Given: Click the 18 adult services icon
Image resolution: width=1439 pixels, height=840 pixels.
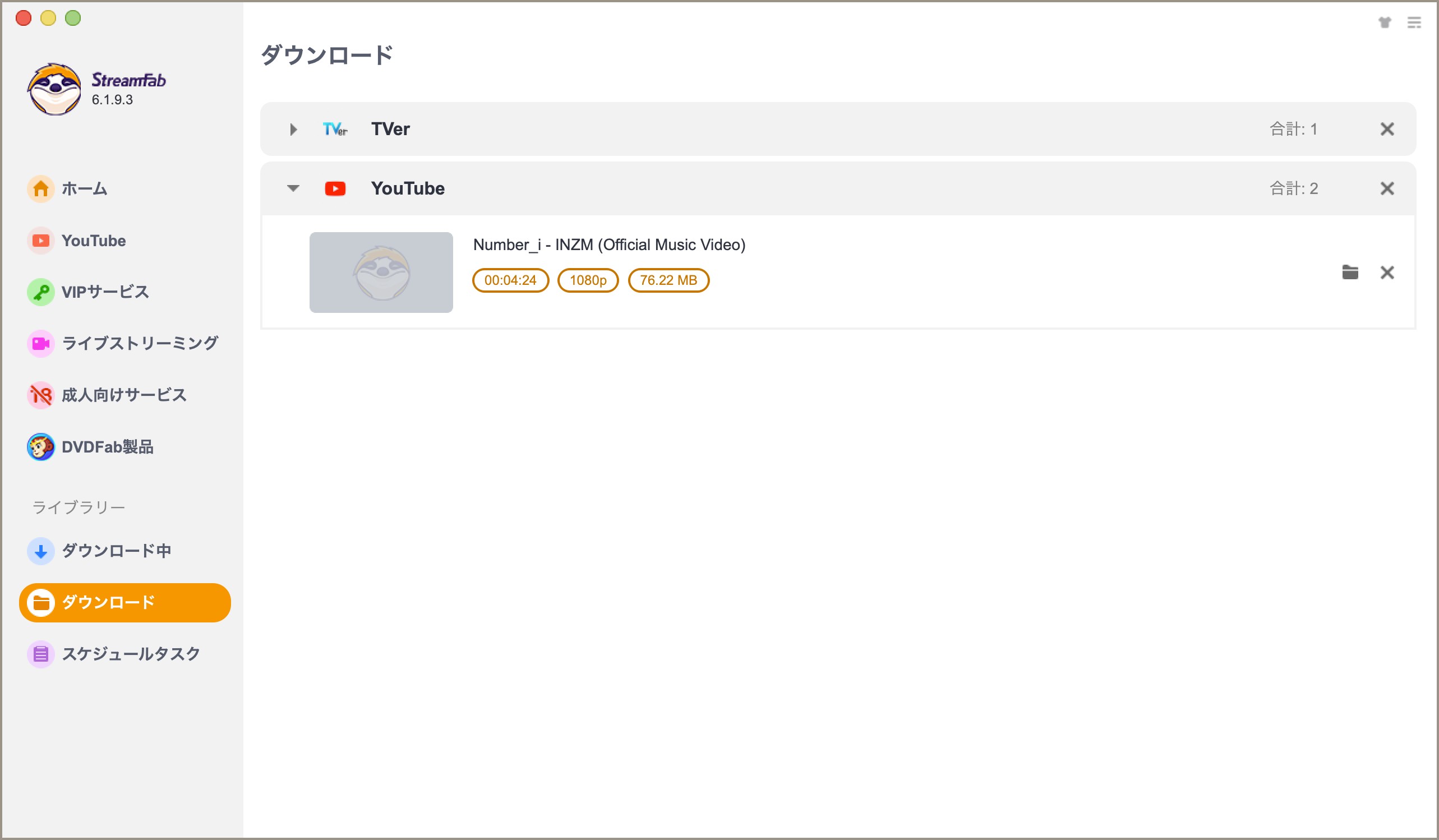Looking at the screenshot, I should [40, 395].
